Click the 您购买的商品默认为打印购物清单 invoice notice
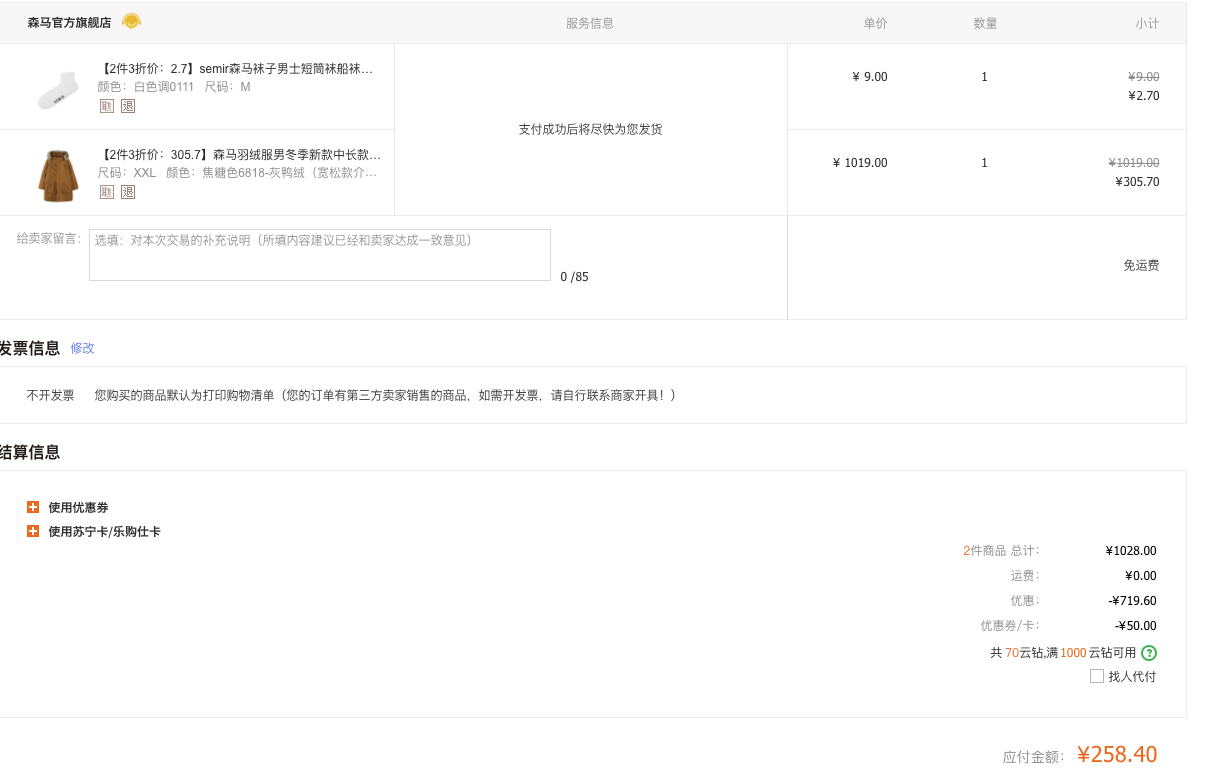 coord(385,395)
